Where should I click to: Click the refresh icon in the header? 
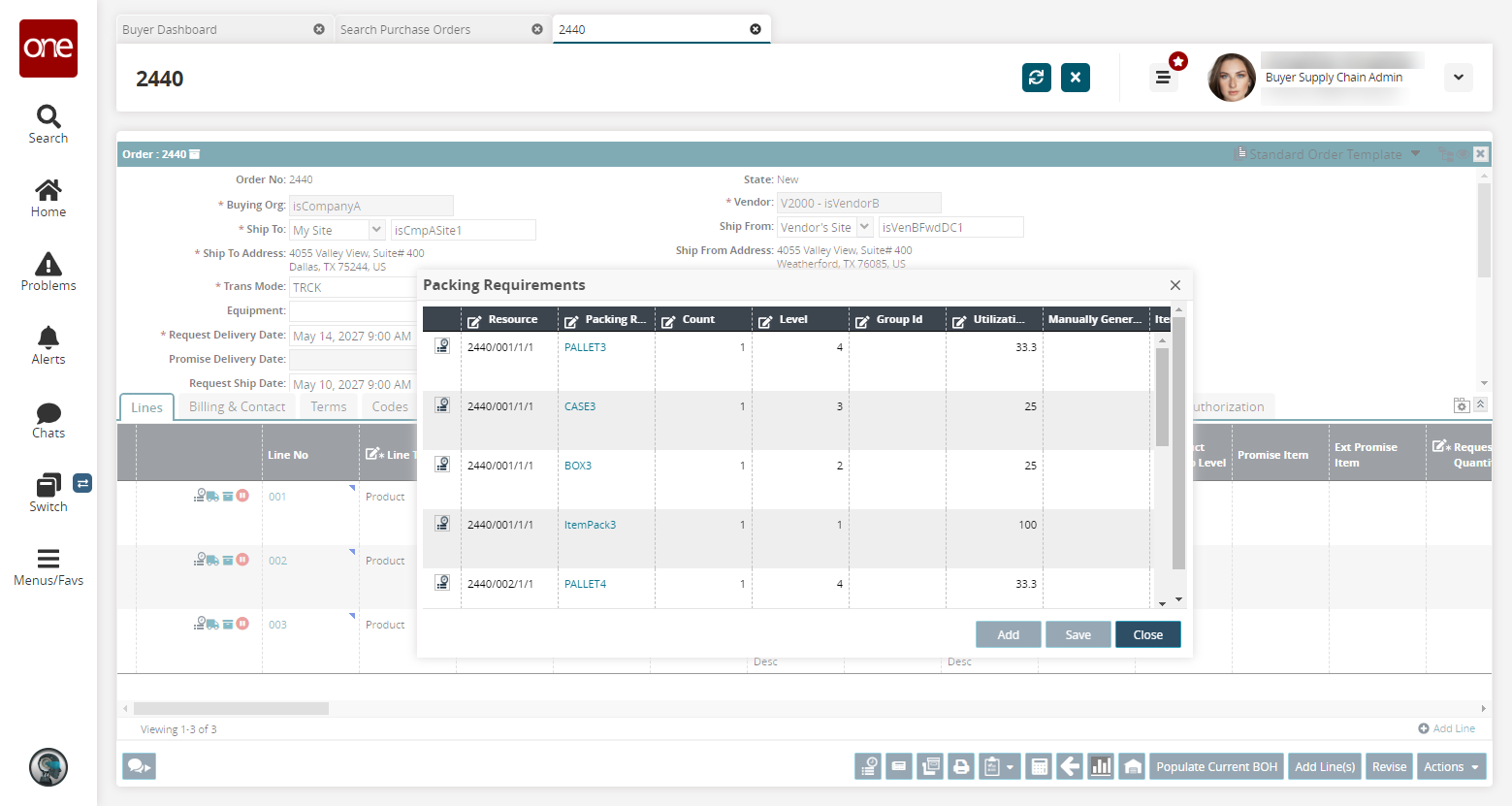1036,78
